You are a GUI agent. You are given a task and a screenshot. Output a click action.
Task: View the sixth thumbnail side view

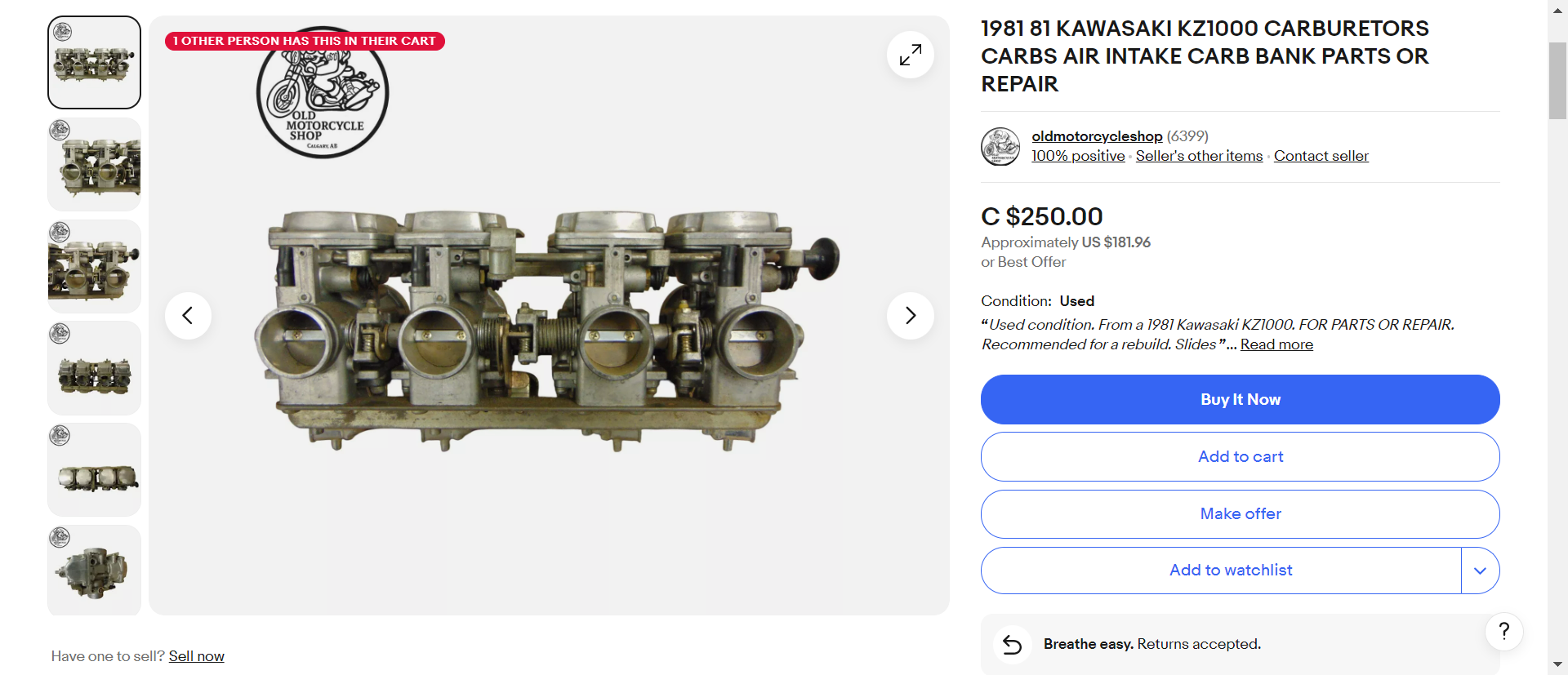pyautogui.click(x=94, y=570)
